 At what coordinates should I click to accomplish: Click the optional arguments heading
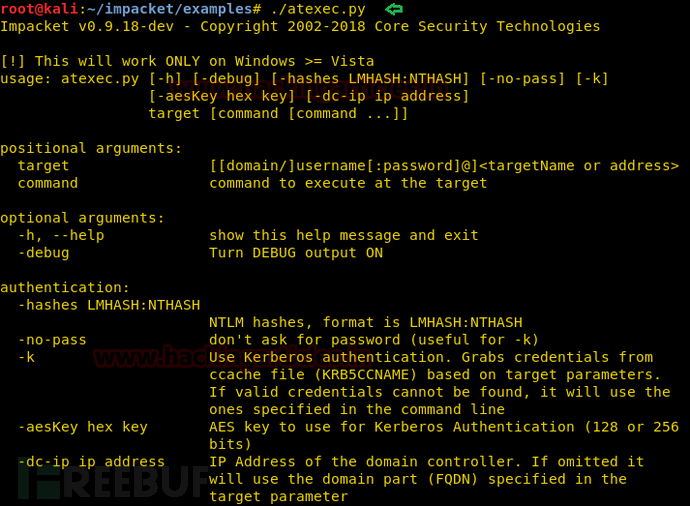82,218
